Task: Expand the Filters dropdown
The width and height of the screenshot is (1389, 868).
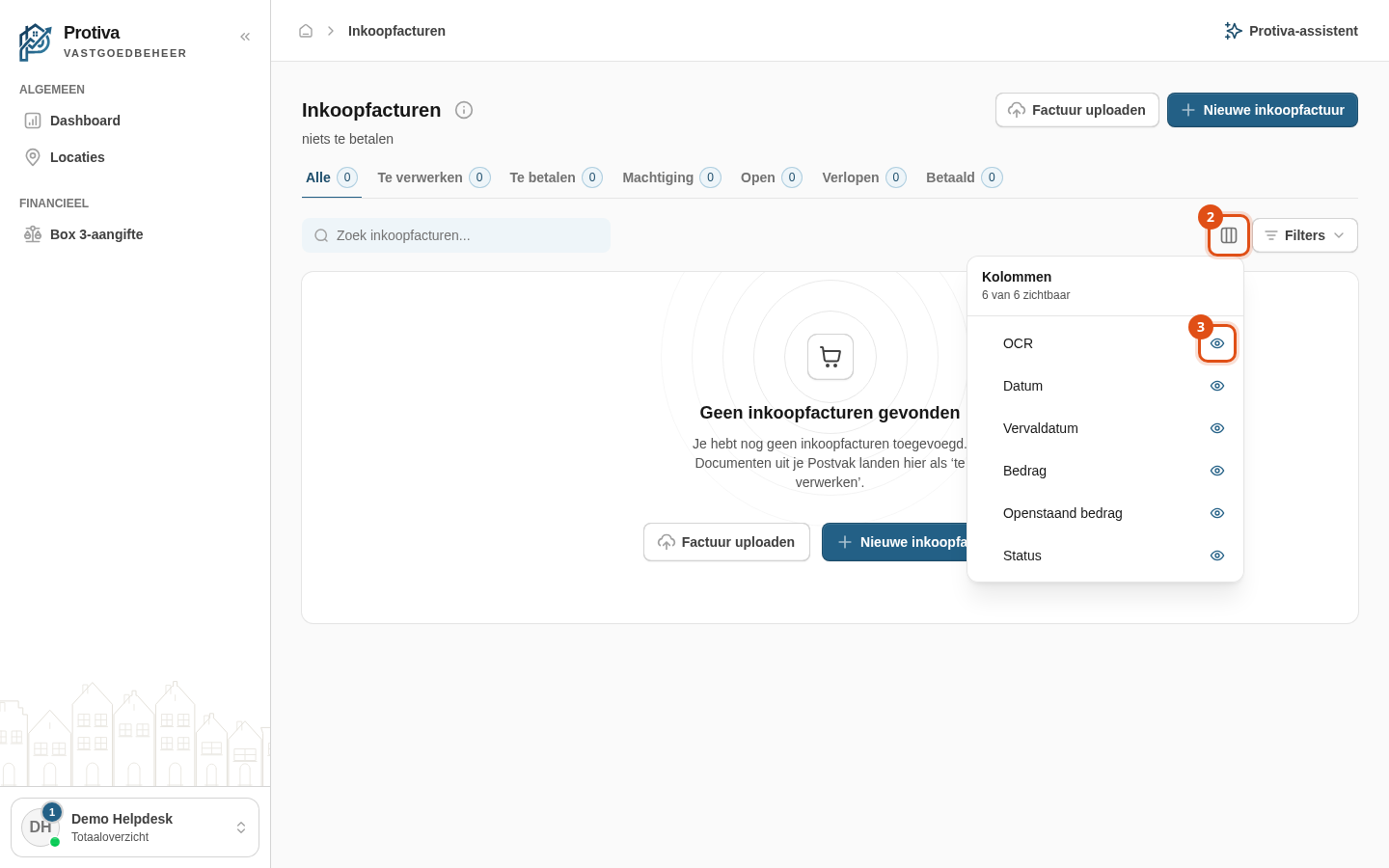Action: tap(1305, 235)
